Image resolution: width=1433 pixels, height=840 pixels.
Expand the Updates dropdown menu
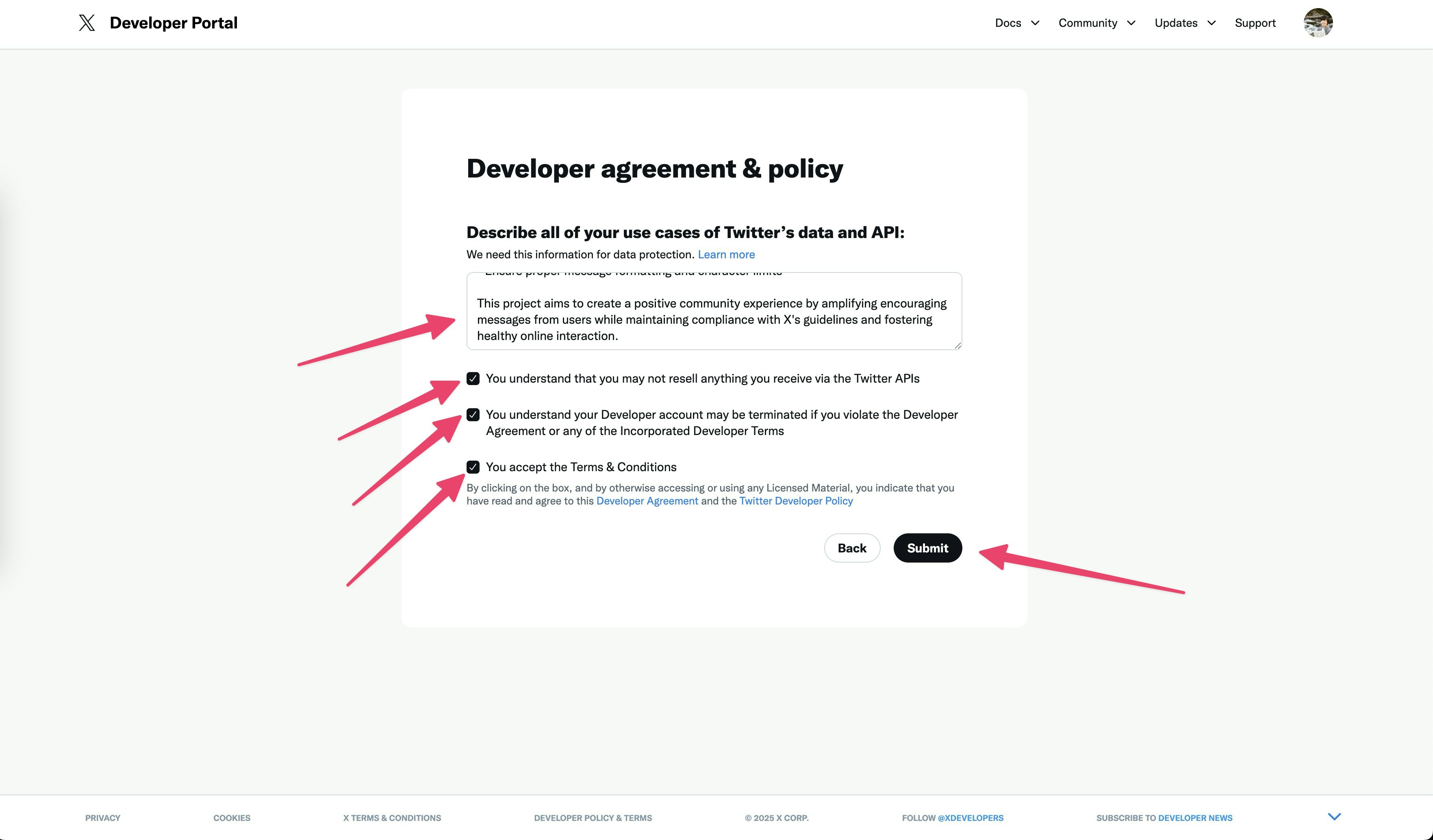[1185, 23]
